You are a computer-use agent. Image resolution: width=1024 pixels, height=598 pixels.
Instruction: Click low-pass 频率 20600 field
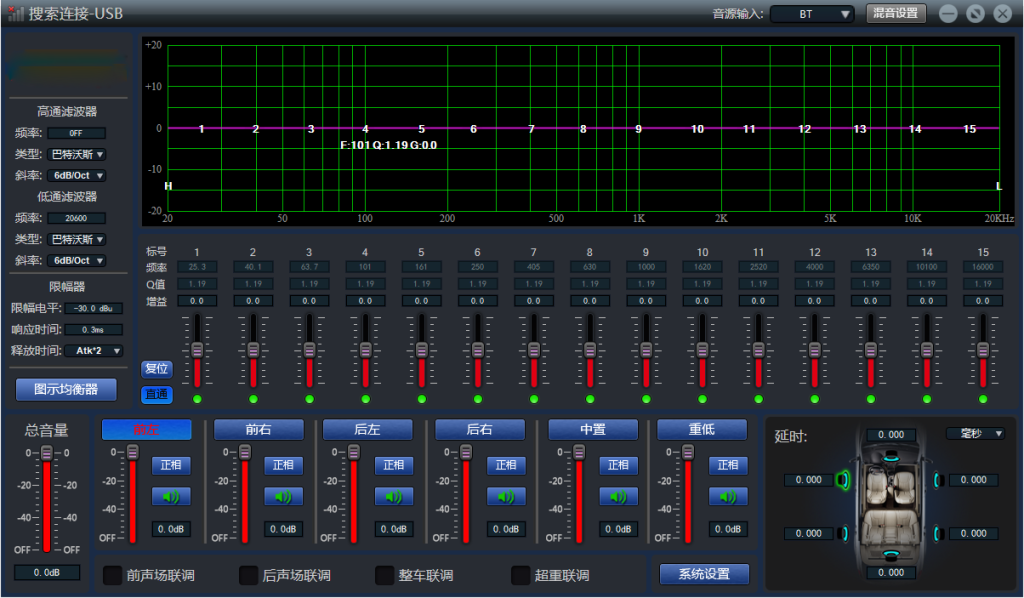(76, 218)
